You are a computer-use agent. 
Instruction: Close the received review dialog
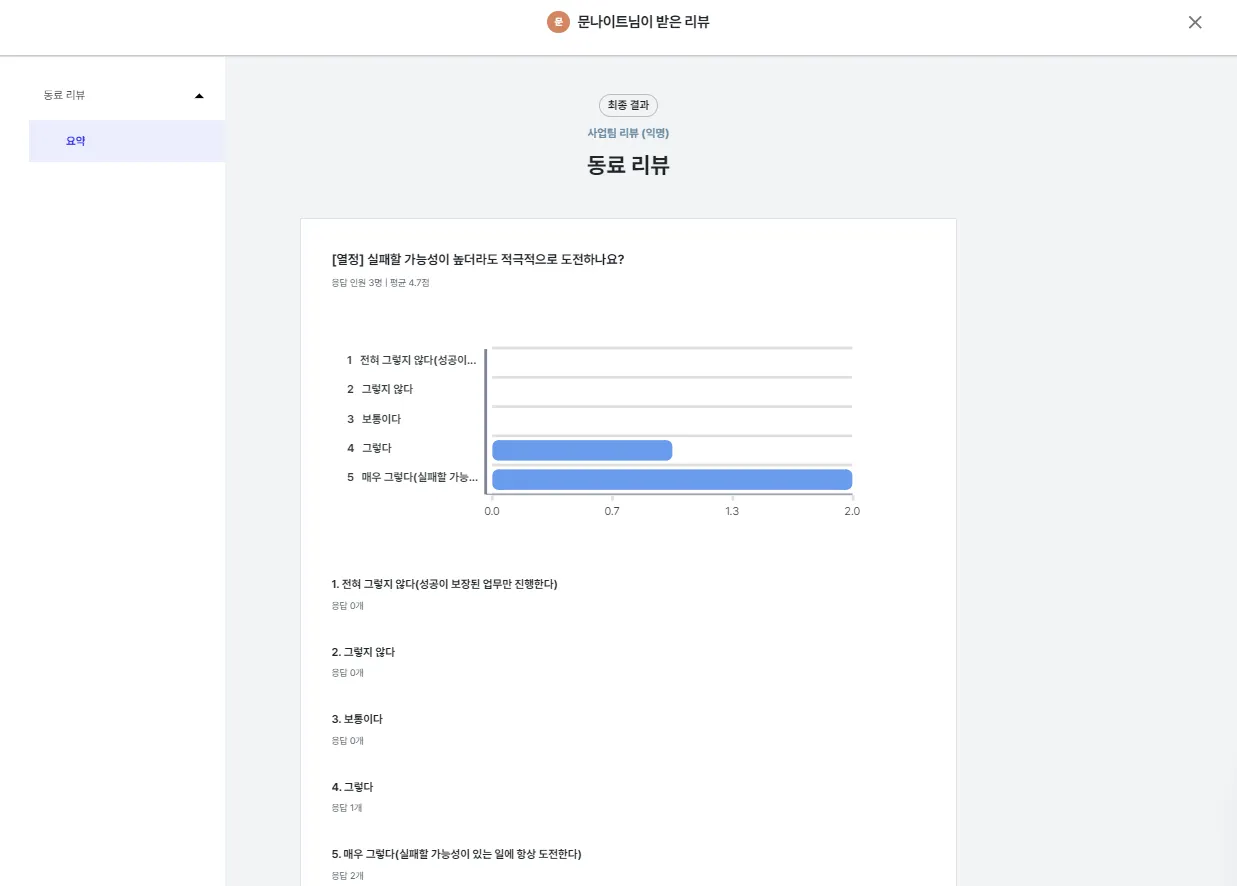click(x=1195, y=22)
